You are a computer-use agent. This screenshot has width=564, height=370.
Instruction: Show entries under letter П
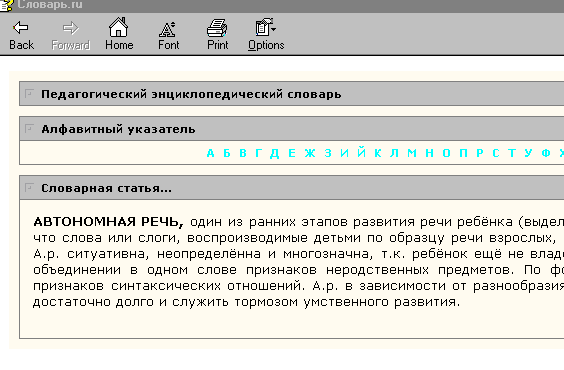tap(463, 153)
